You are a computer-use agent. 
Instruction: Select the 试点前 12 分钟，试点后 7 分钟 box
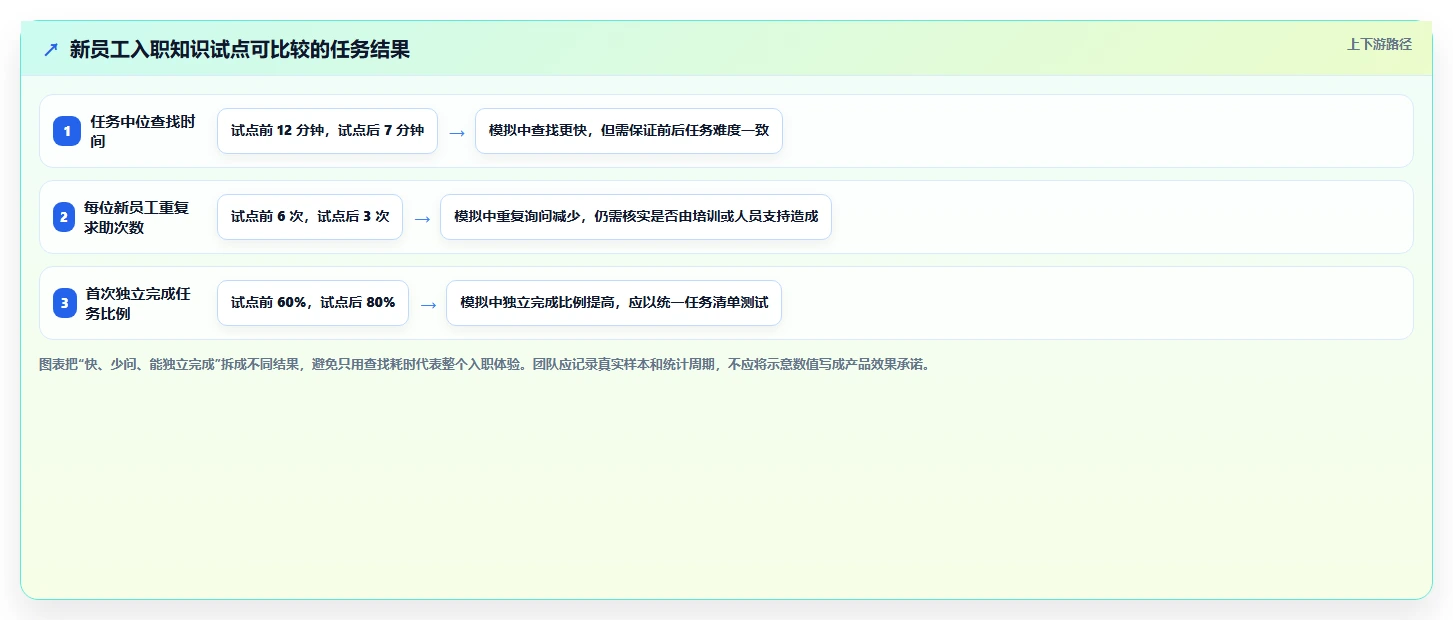pos(327,131)
